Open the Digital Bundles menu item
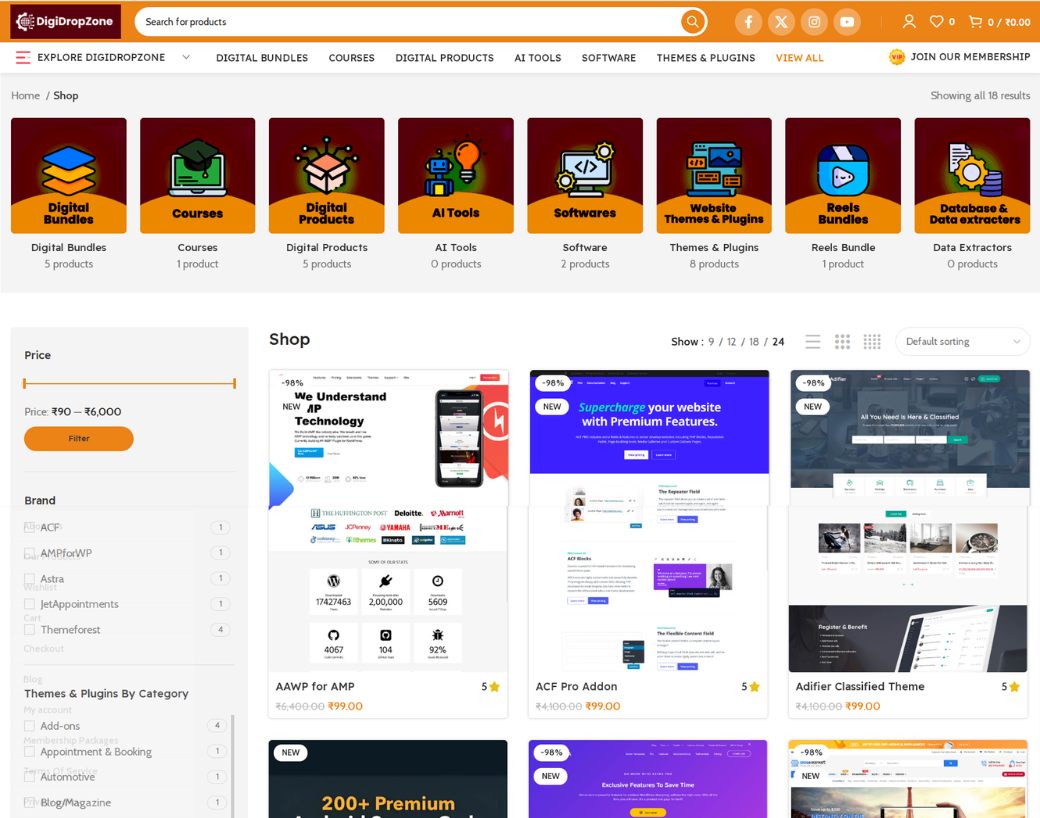Image resolution: width=1040 pixels, height=818 pixels. pyautogui.click(x=262, y=58)
